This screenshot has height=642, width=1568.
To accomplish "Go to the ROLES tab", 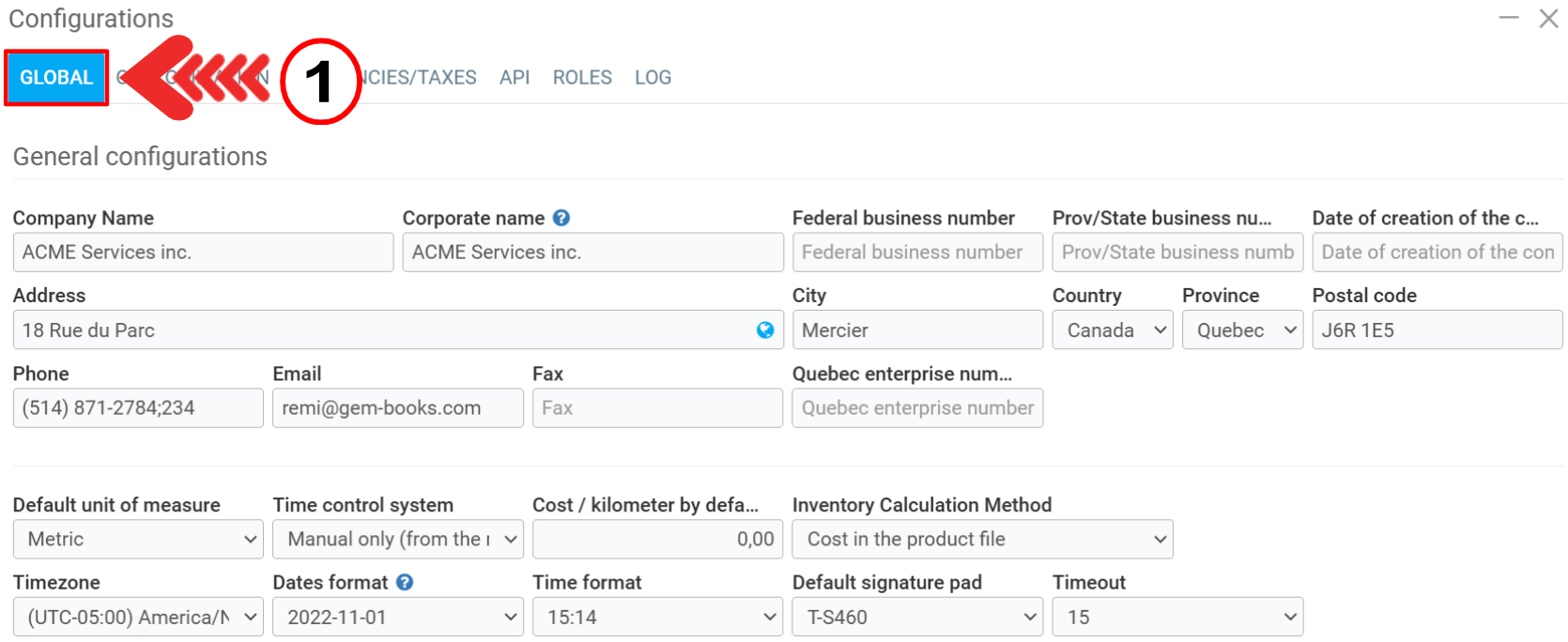I will click(582, 78).
